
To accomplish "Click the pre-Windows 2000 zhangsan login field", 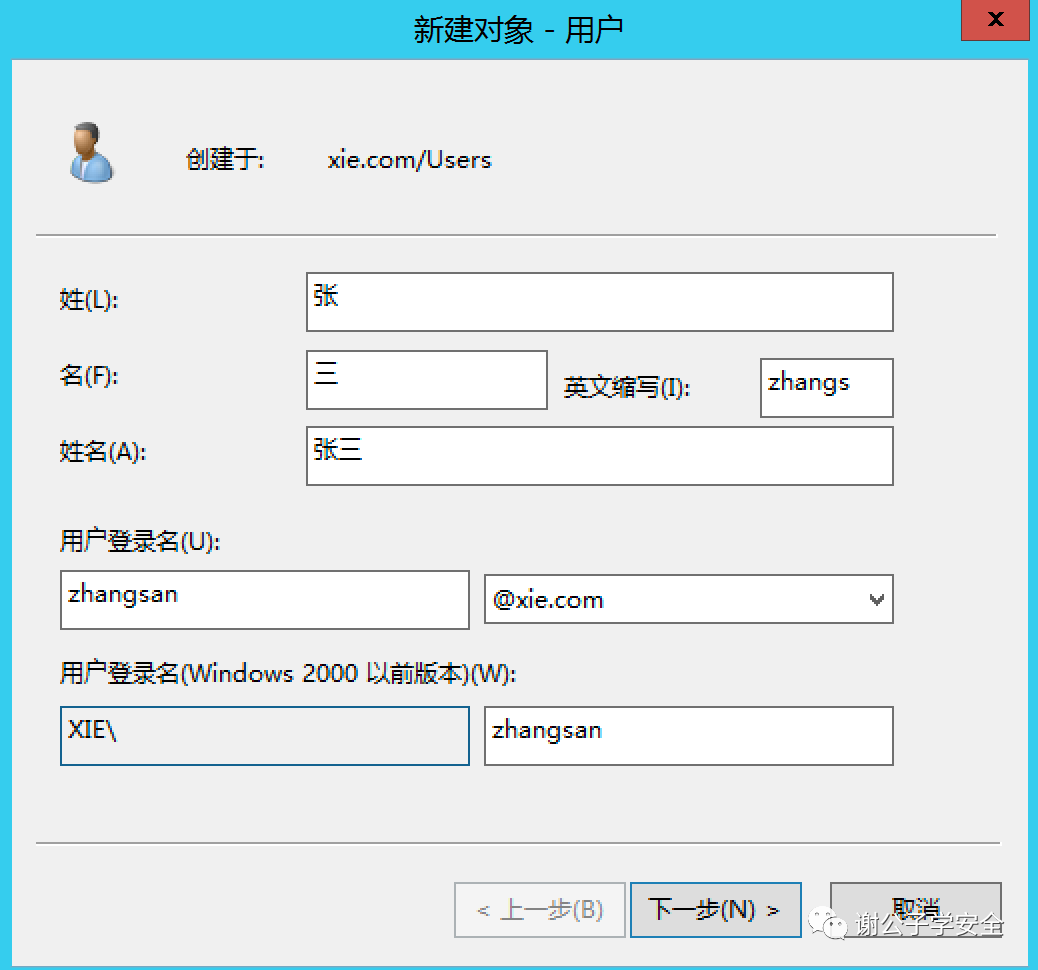I will coord(688,736).
